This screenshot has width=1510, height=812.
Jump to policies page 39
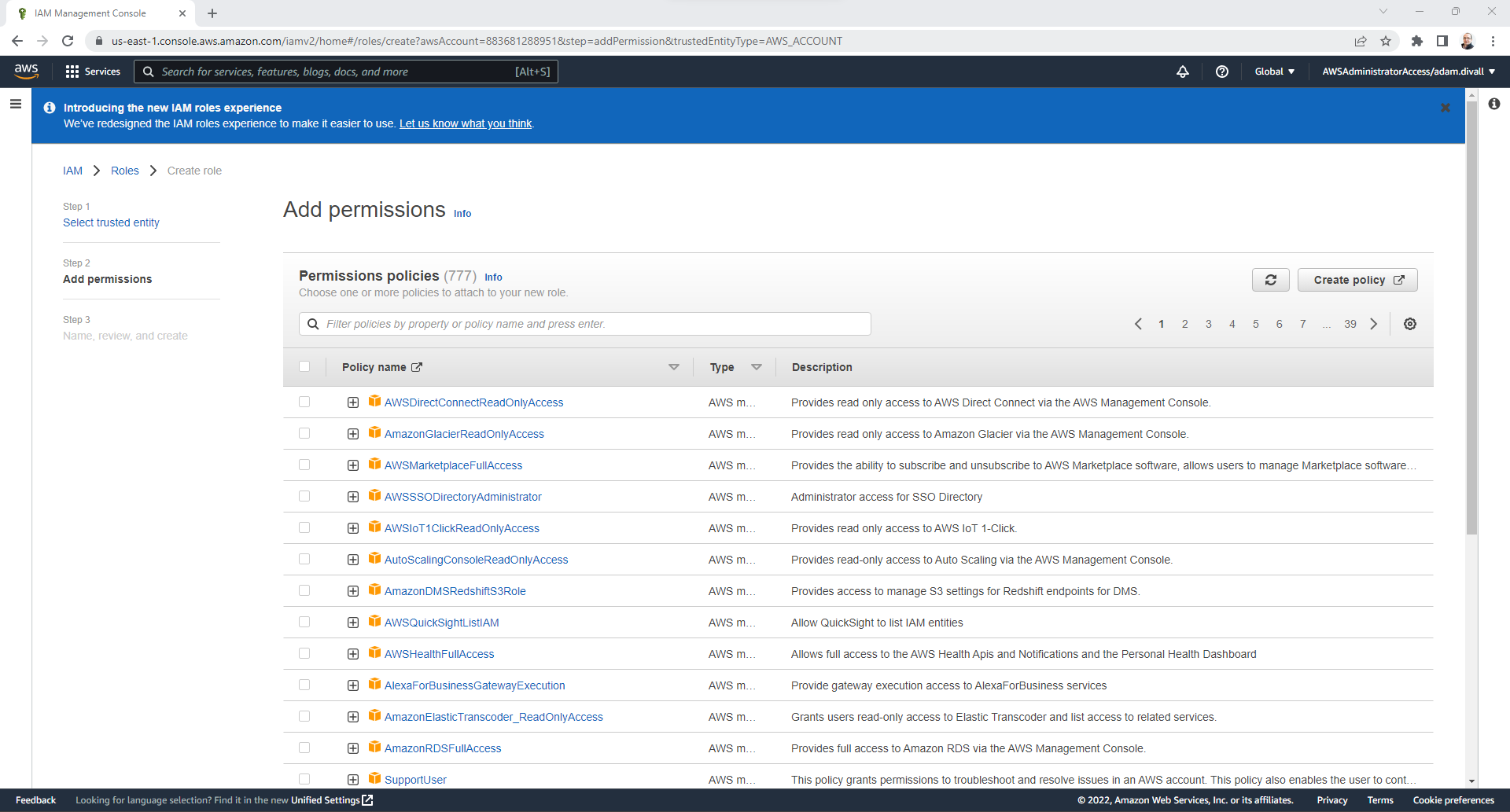[1350, 324]
